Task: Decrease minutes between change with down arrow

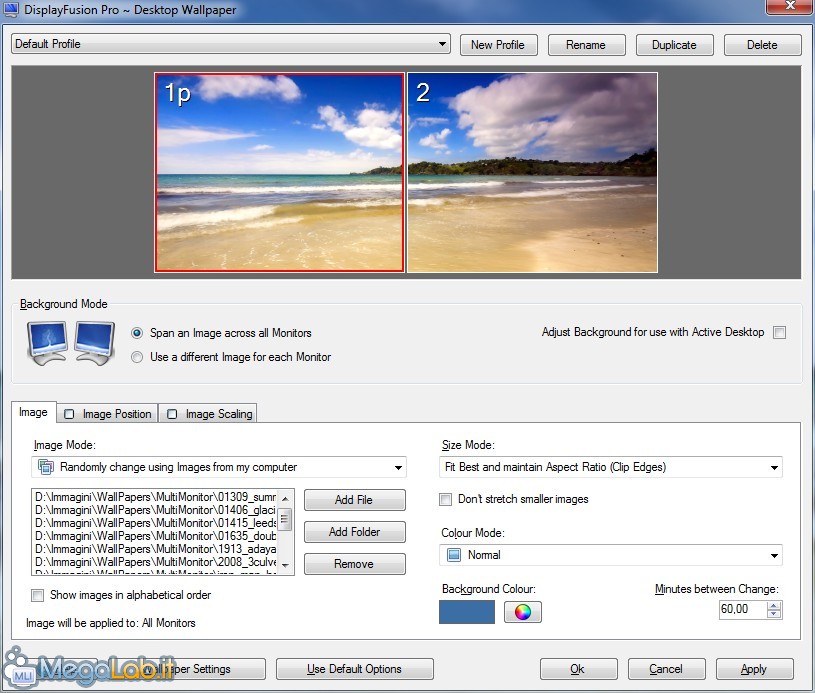Action: pyautogui.click(x=774, y=613)
